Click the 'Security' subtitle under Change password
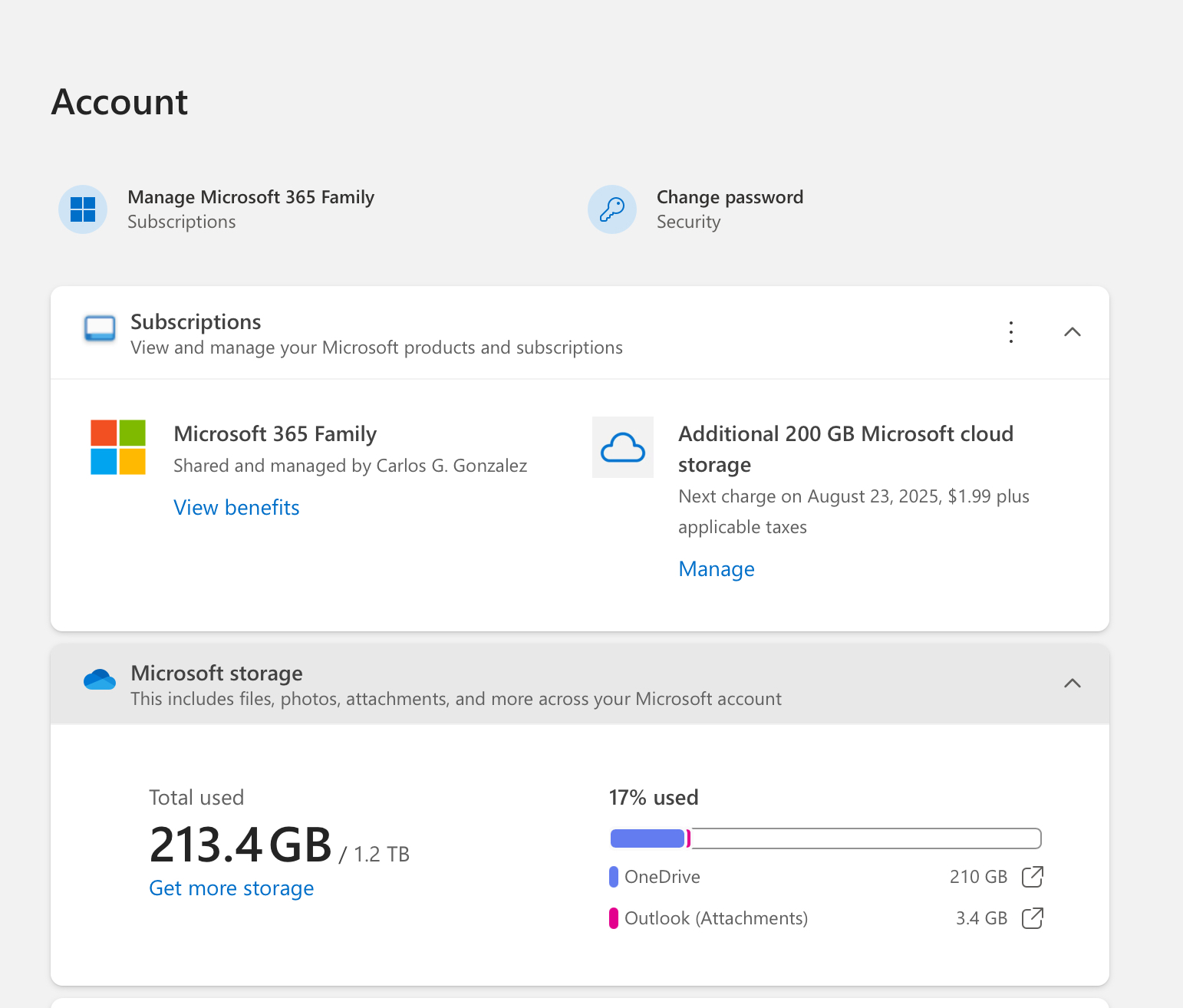 click(x=689, y=222)
